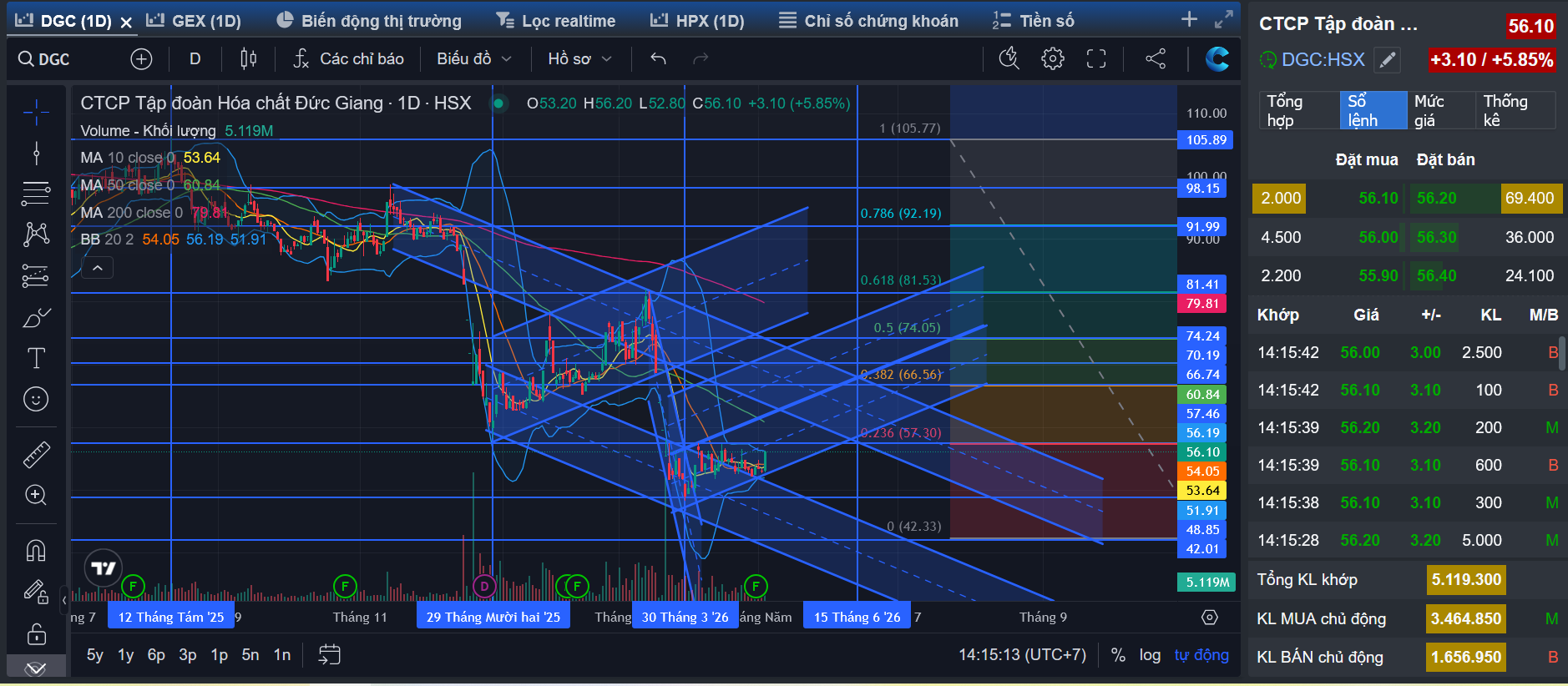
Task: Collapse the indicator legend chevron
Action: point(98,268)
